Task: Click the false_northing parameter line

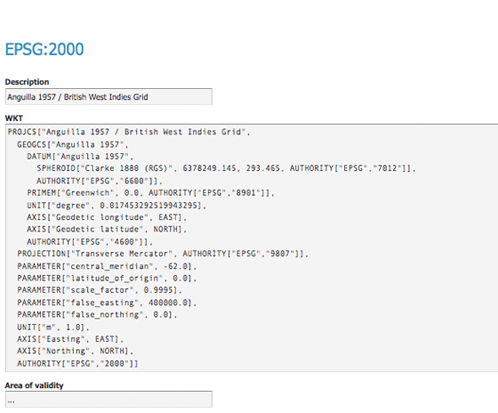Action: pos(97,314)
